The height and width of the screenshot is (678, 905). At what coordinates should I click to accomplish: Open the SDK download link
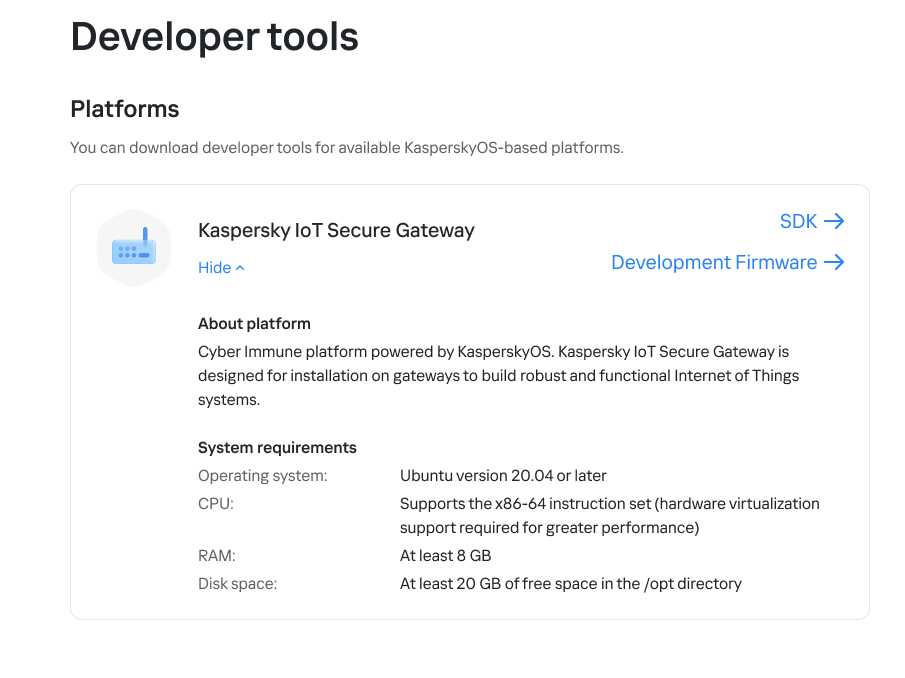[799, 221]
